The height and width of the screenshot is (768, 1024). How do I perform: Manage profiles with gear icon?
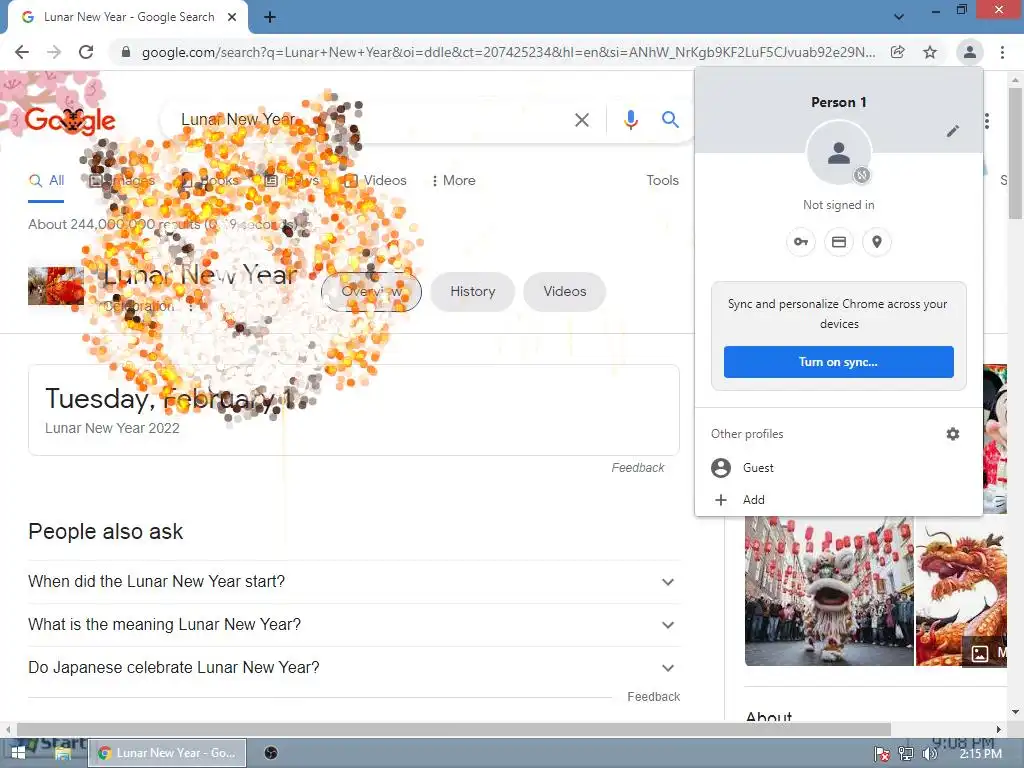(x=953, y=434)
